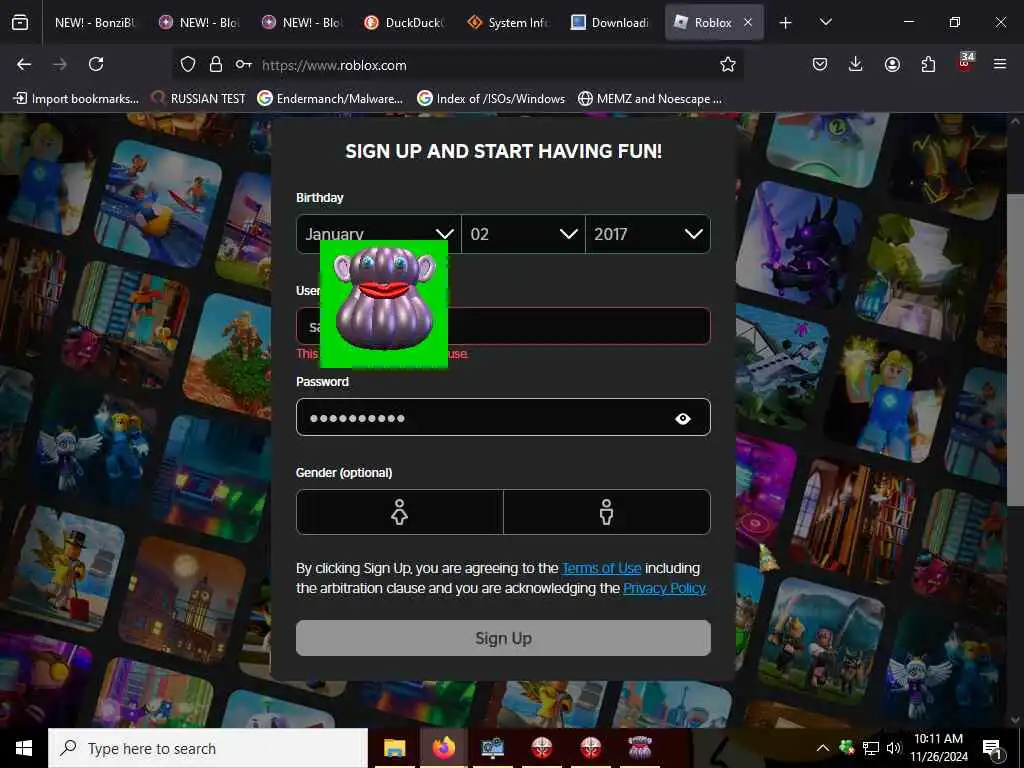Open the monitor app in taskbar
This screenshot has height=768, width=1024.
(x=492, y=748)
